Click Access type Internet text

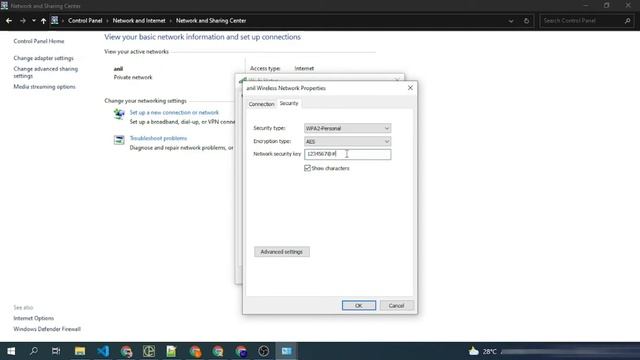pos(304,69)
